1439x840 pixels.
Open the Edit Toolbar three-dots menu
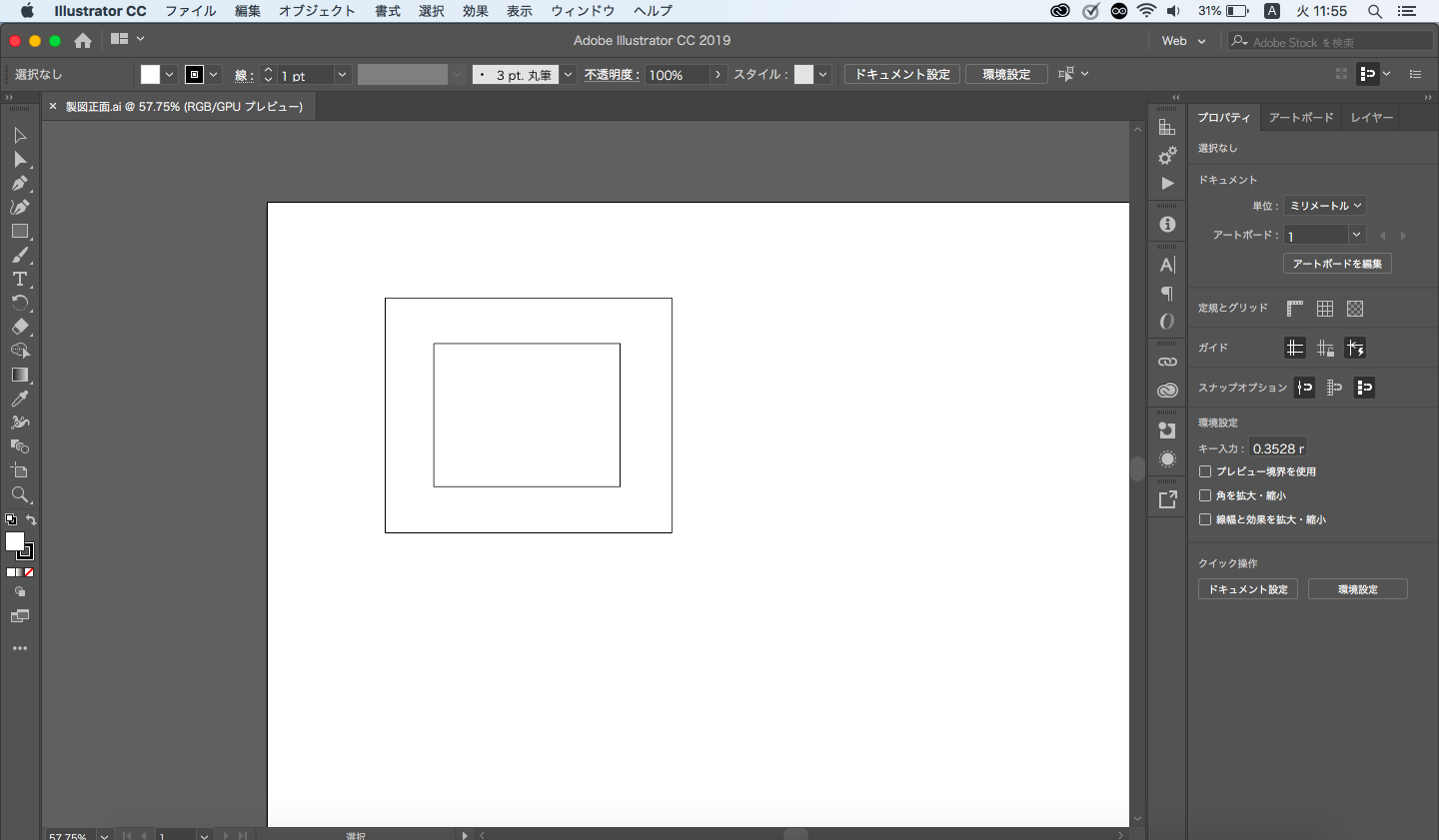[20, 648]
